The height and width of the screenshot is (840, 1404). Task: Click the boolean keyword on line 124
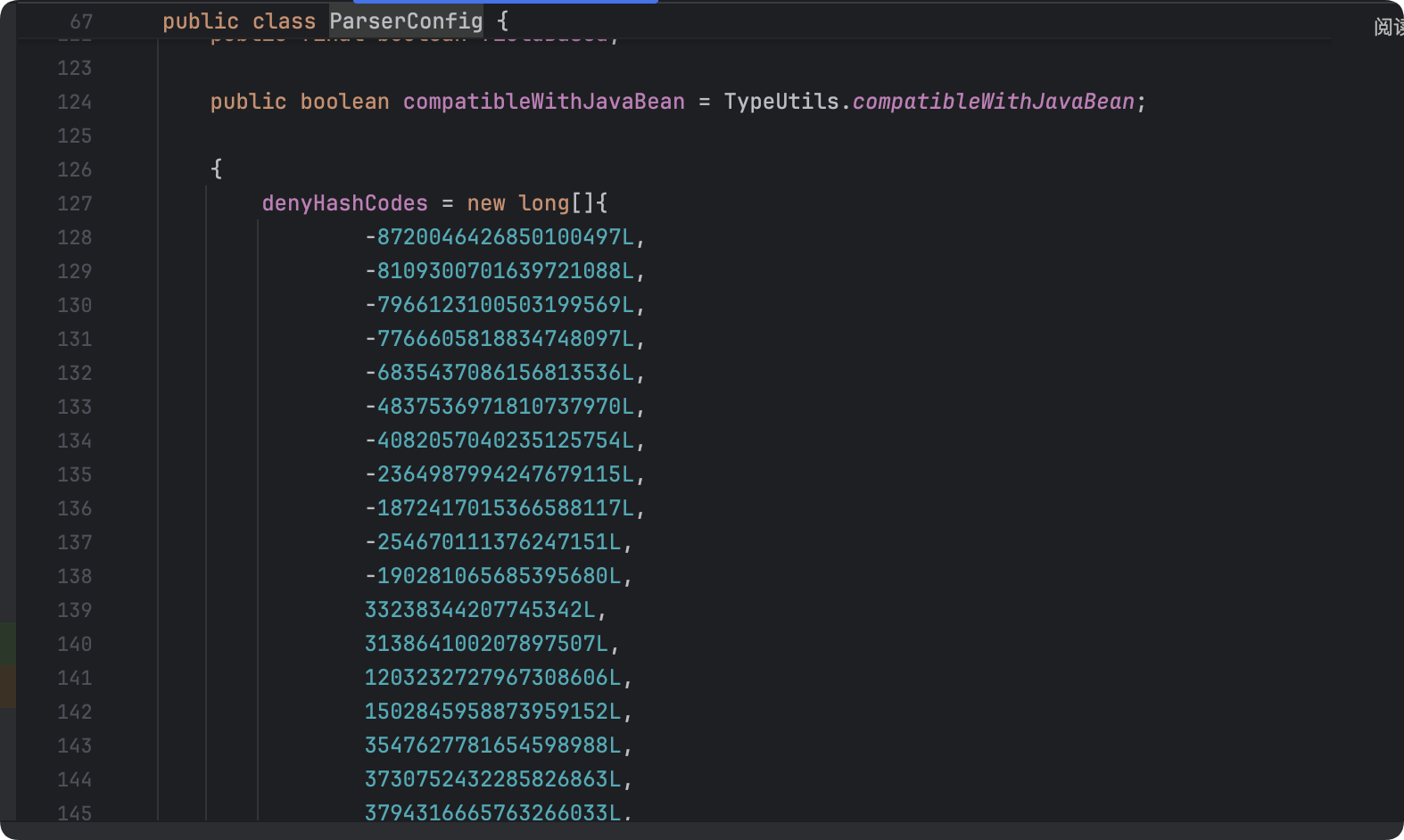344,102
